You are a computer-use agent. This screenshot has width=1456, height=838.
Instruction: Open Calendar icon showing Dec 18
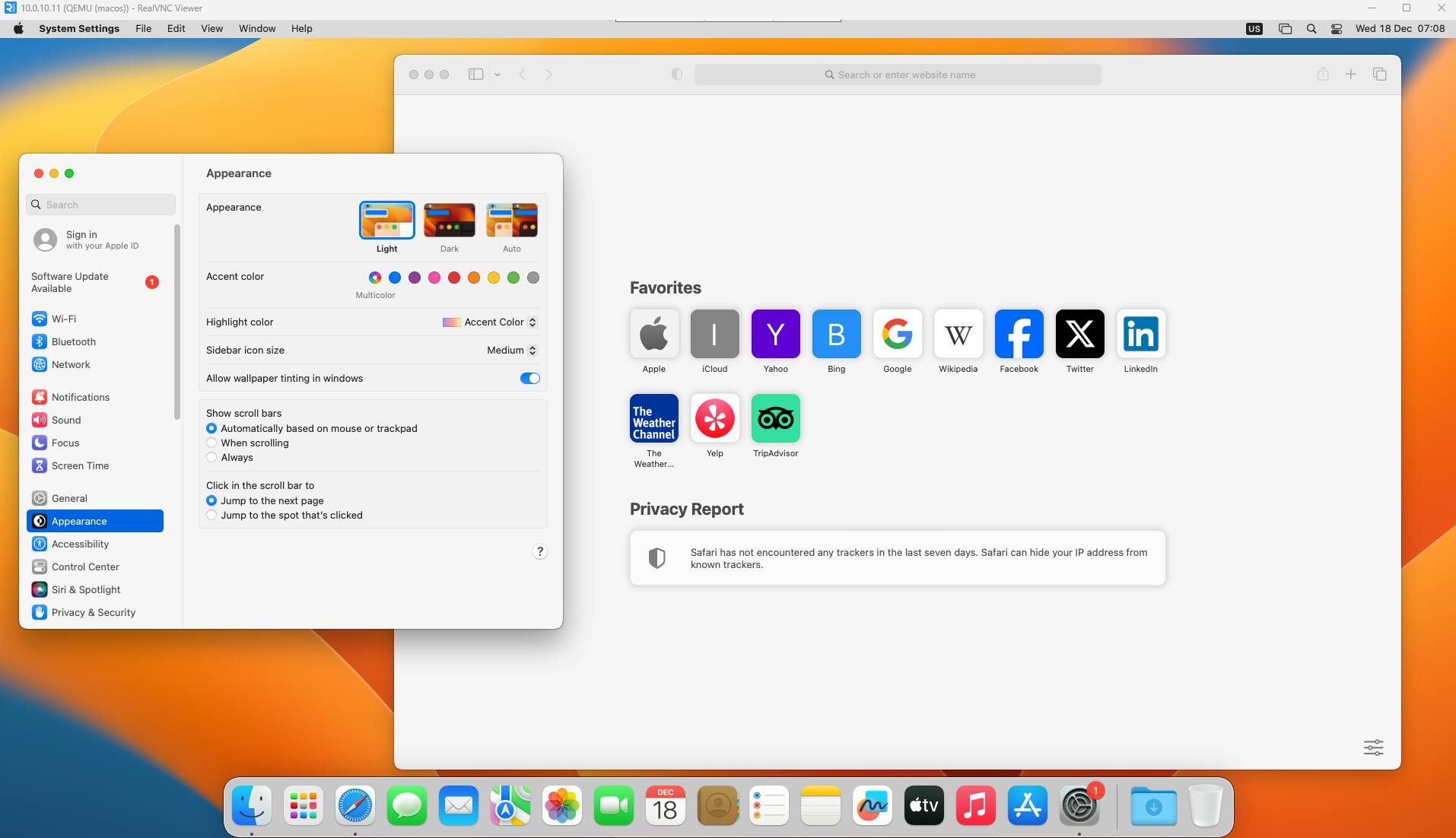pyautogui.click(x=666, y=805)
